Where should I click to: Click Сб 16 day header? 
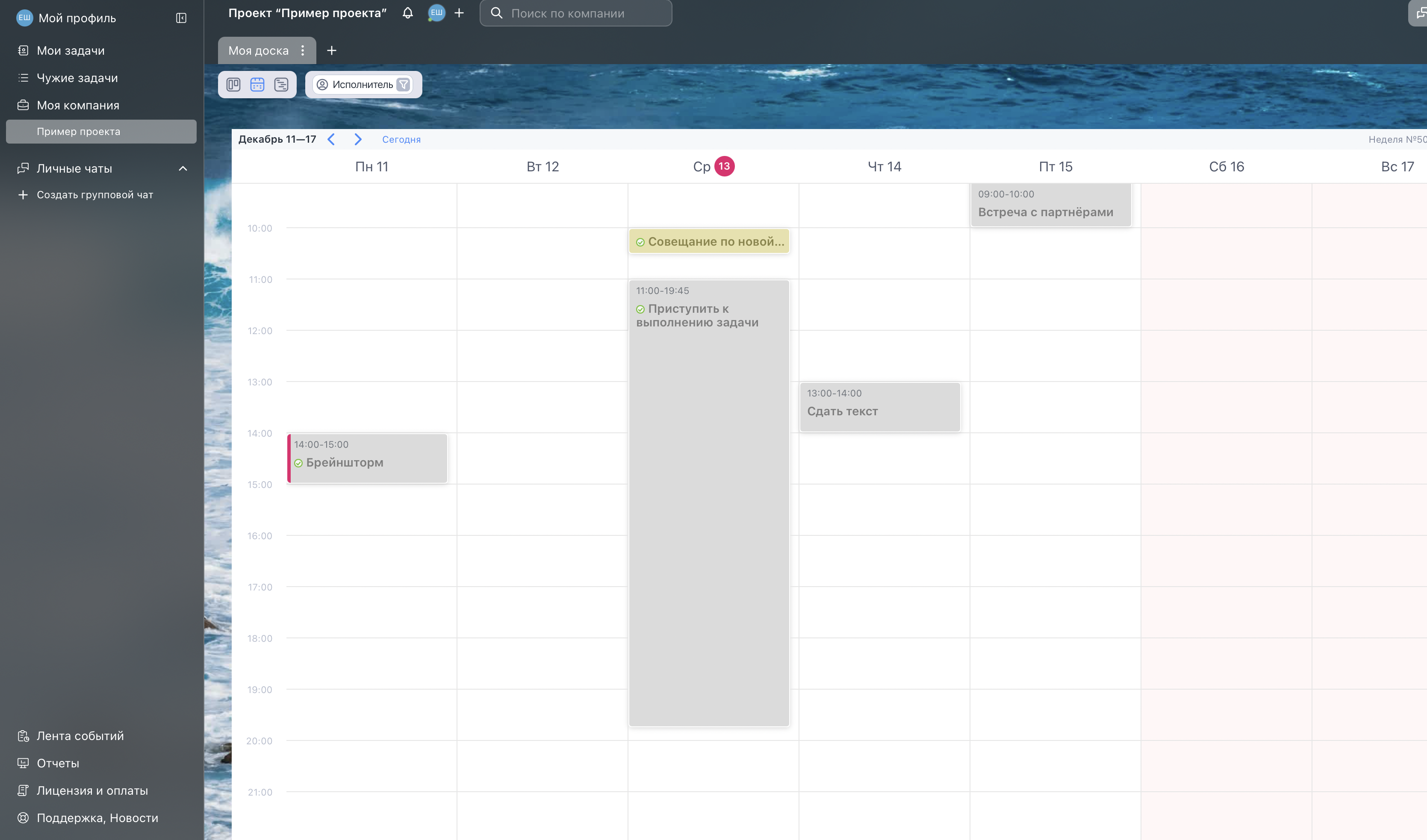point(1227,166)
